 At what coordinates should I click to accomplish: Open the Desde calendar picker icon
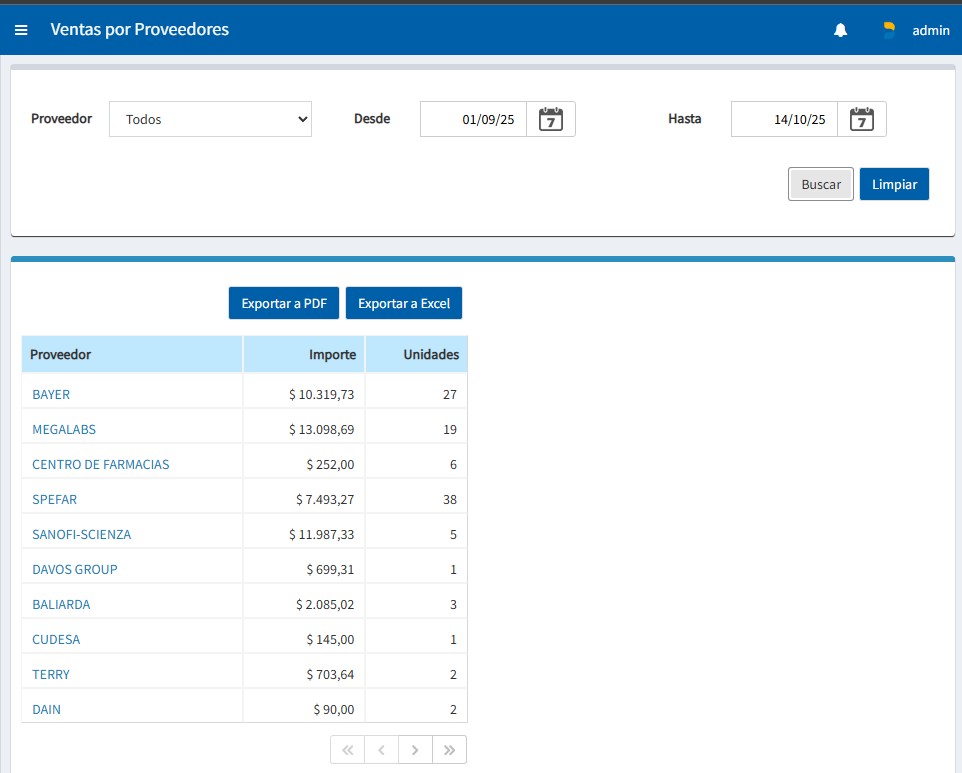coord(551,119)
